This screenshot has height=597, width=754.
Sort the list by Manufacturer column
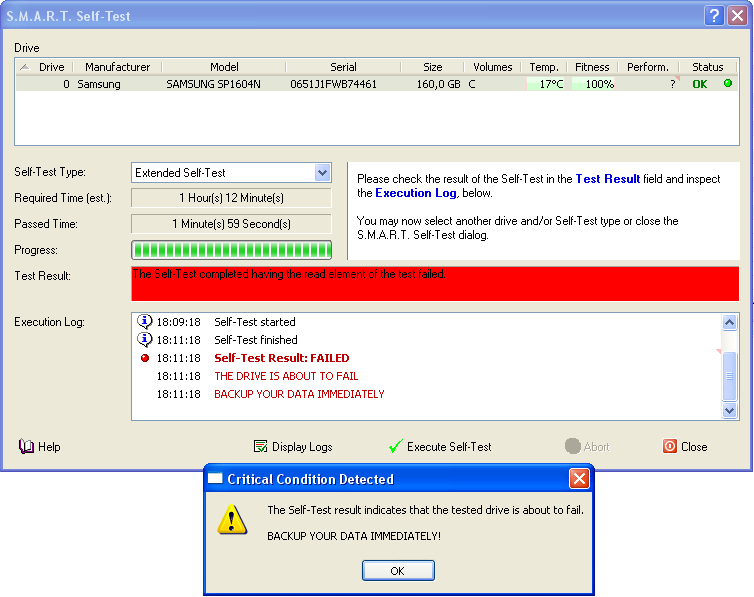pos(117,67)
